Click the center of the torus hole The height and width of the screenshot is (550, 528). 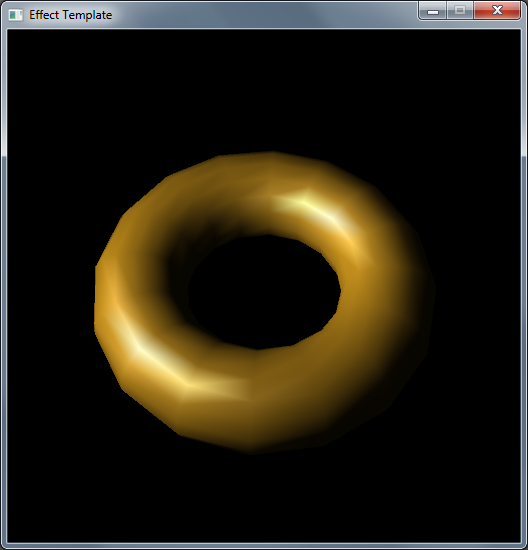(x=264, y=292)
